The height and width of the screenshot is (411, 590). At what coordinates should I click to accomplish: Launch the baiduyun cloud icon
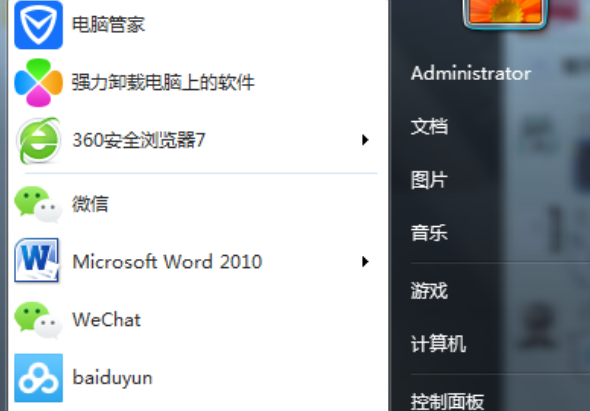point(38,378)
